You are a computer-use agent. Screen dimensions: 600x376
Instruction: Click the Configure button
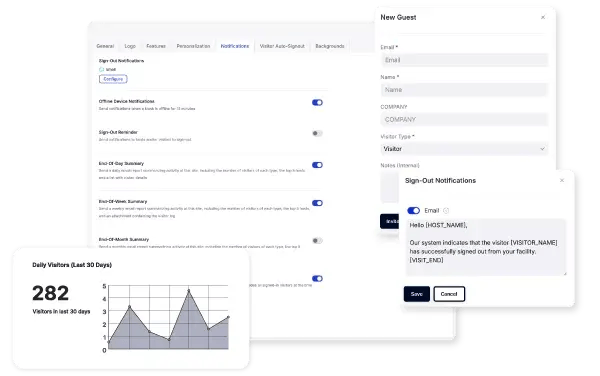click(113, 79)
